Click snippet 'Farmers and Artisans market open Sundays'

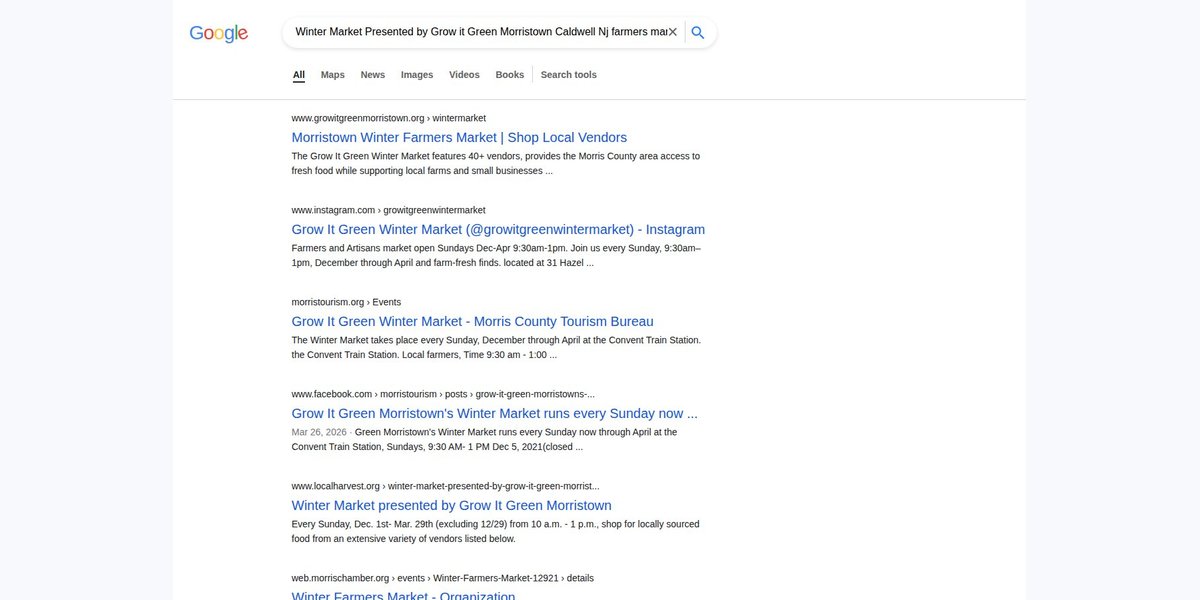tap(496, 255)
